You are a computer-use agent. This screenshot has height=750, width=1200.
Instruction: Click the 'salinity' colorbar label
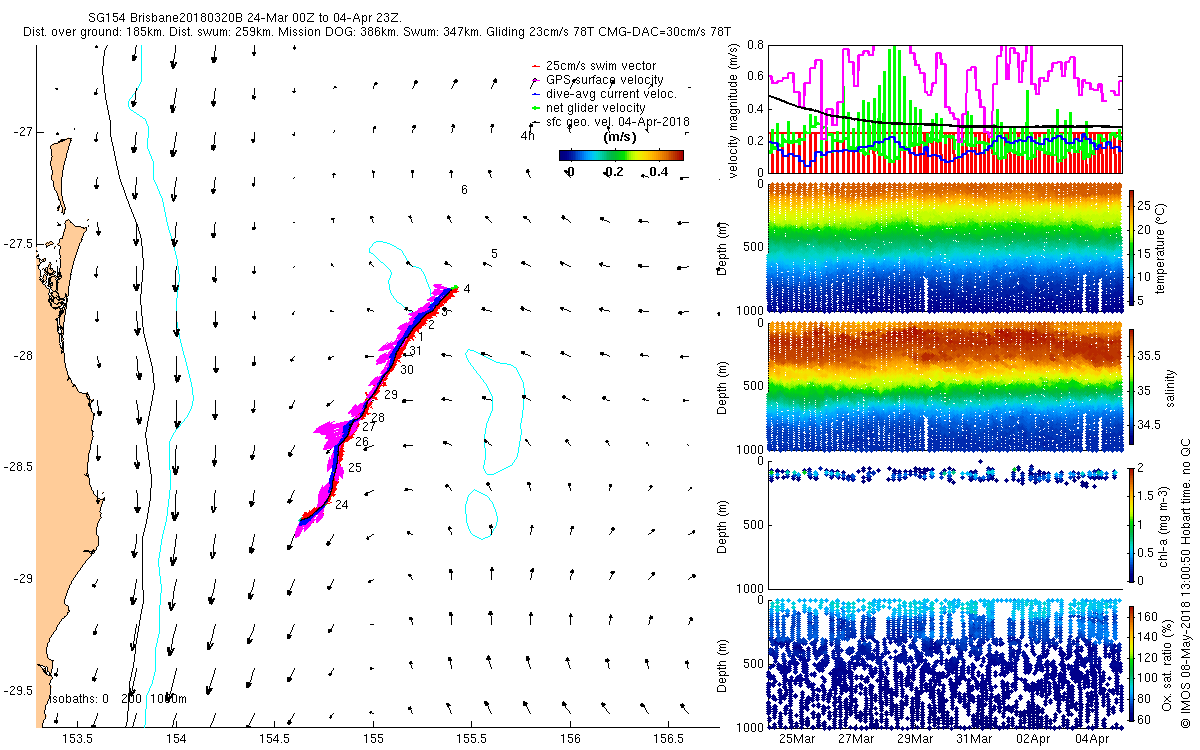point(1171,388)
